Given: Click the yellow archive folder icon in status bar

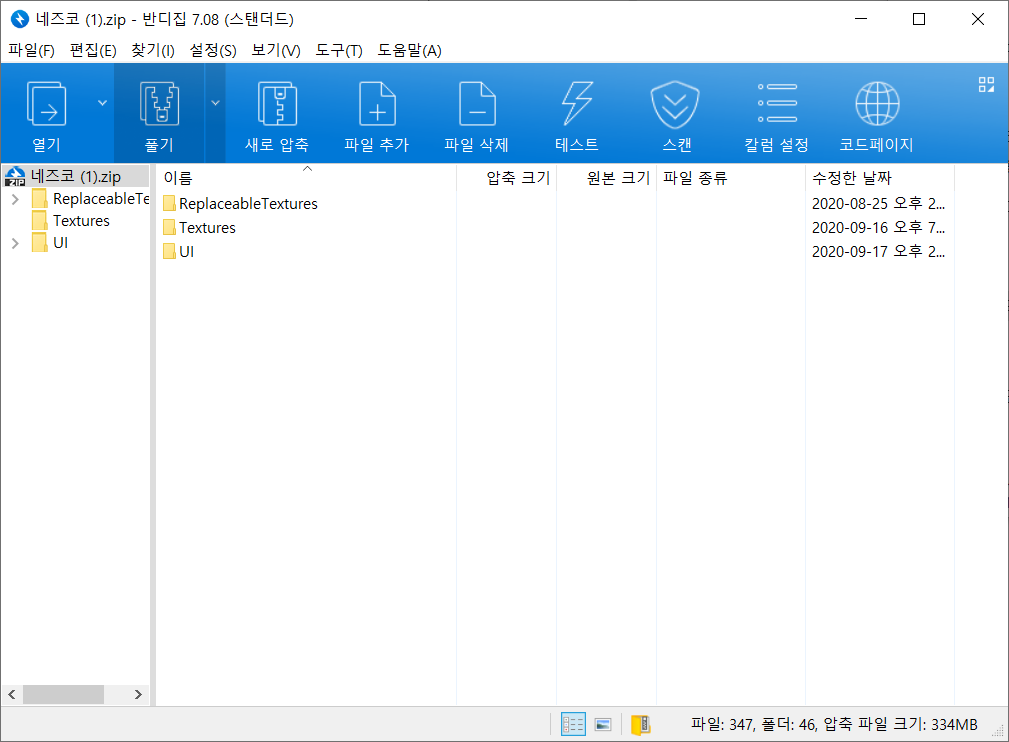Looking at the screenshot, I should (641, 725).
